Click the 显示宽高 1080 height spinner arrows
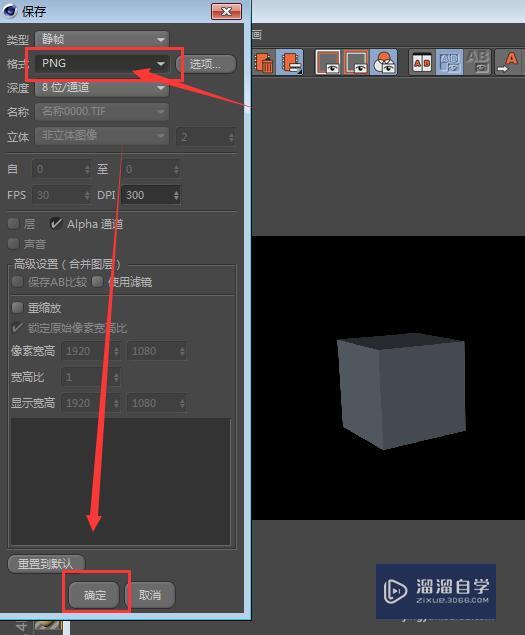This screenshot has height=635, width=525. tap(182, 403)
